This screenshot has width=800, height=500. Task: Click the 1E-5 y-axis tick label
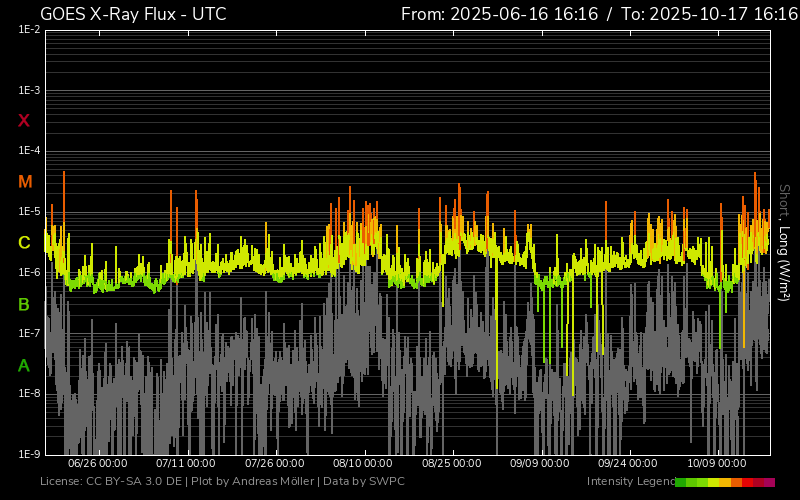29,212
